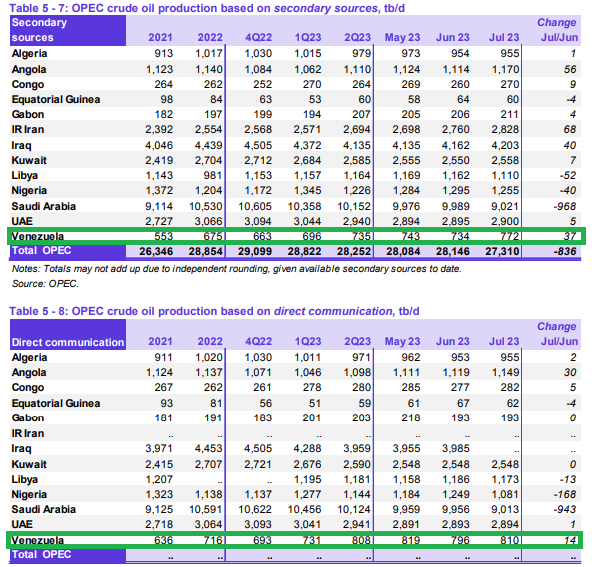Click Congo's 2Q23 value 280
This screenshot has width=592, height=567.
(x=361, y=387)
